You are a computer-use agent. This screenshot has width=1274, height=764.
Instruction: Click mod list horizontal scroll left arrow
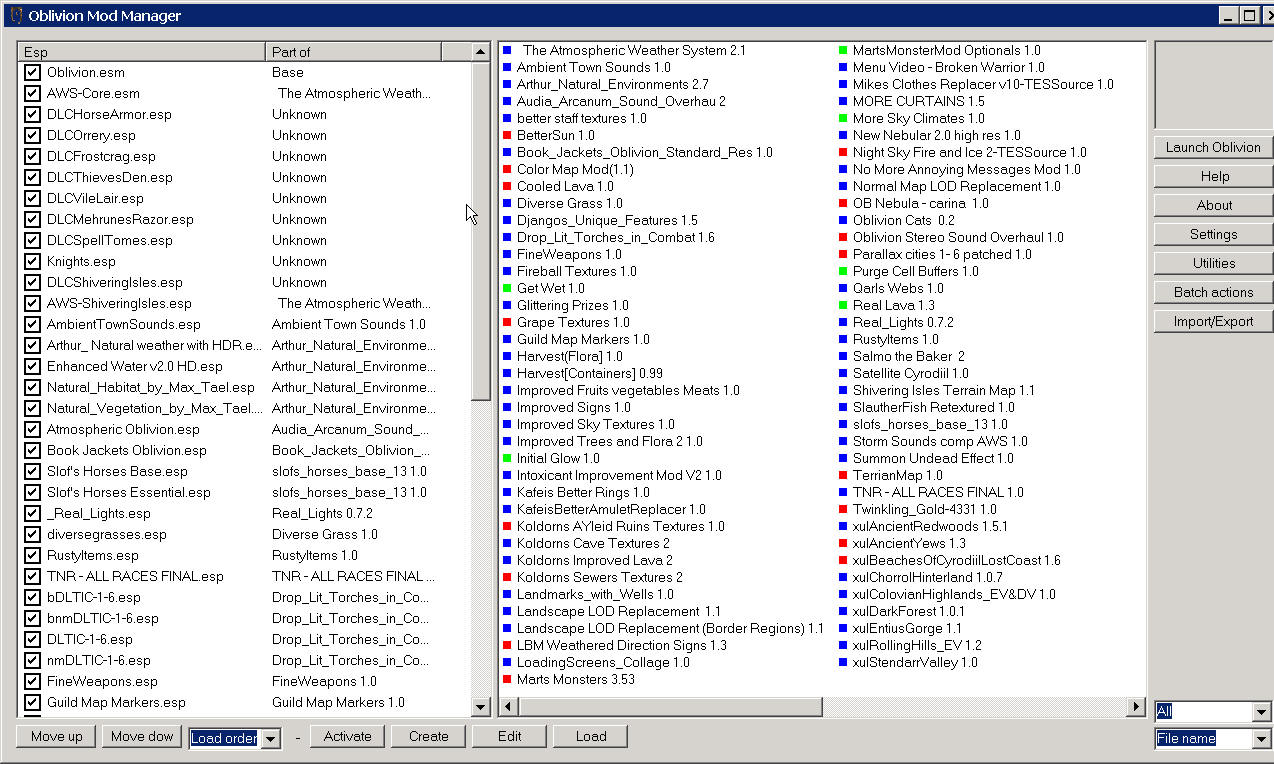tap(509, 707)
